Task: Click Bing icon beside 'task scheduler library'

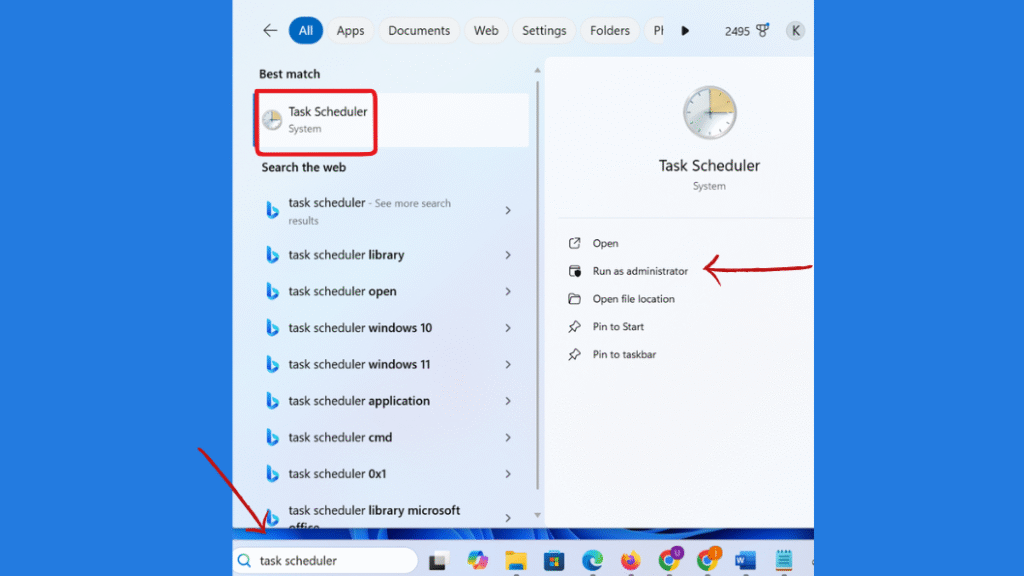Action: coord(272,255)
